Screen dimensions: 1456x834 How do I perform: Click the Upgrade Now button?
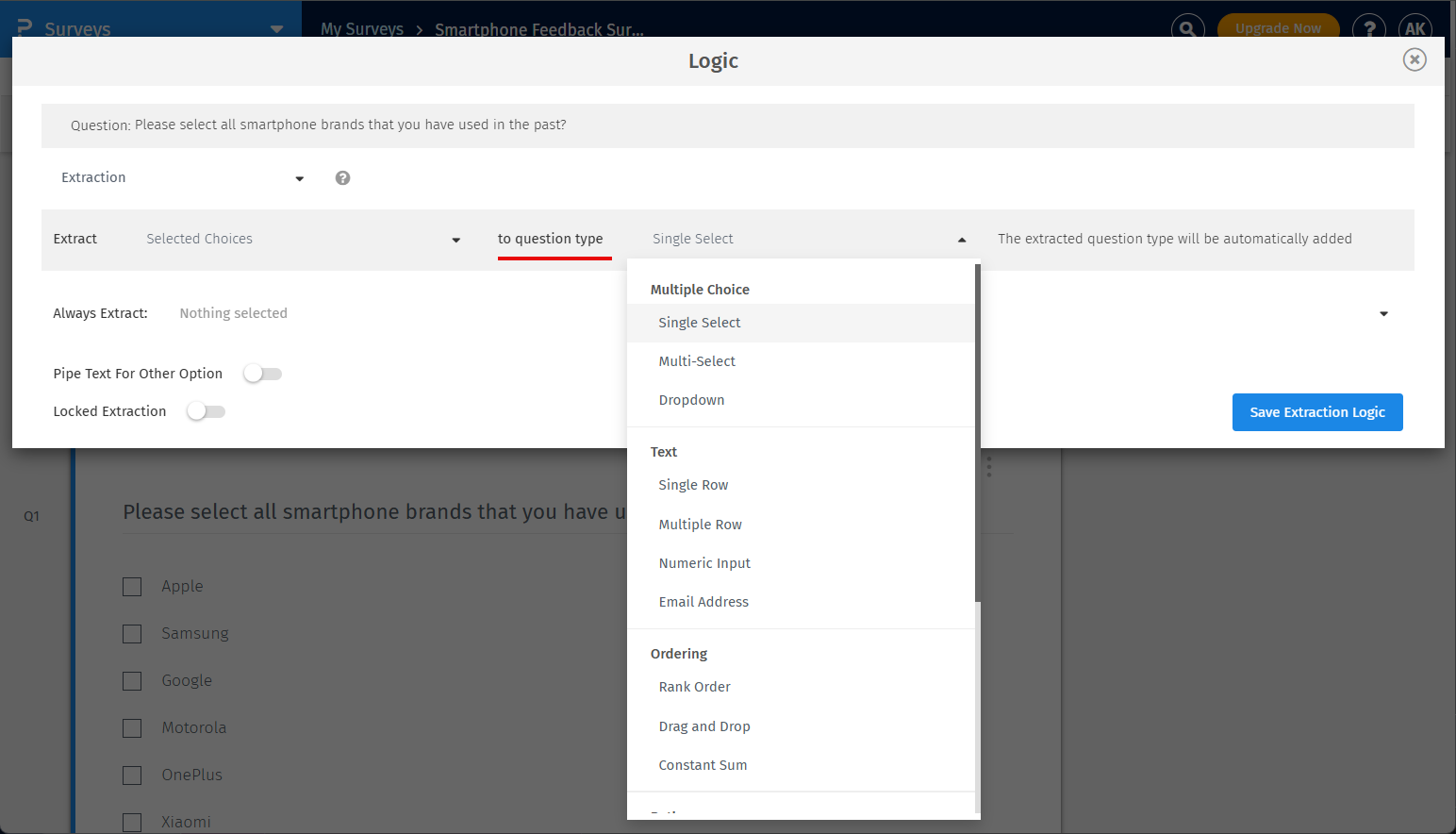click(x=1278, y=28)
